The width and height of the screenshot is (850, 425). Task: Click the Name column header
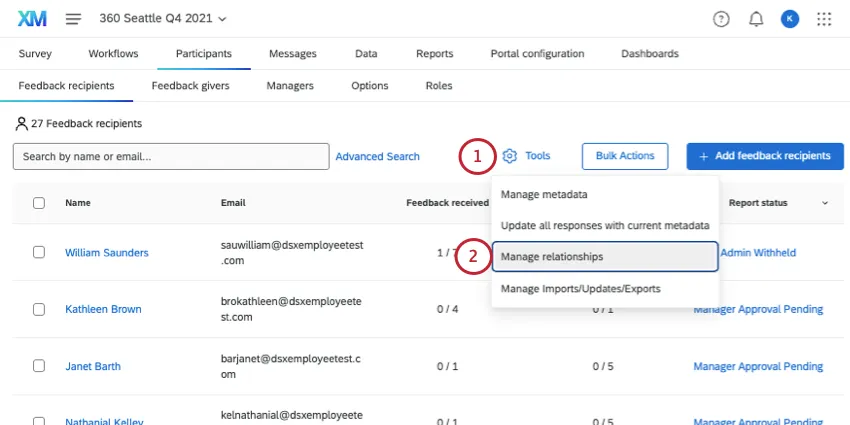point(78,203)
